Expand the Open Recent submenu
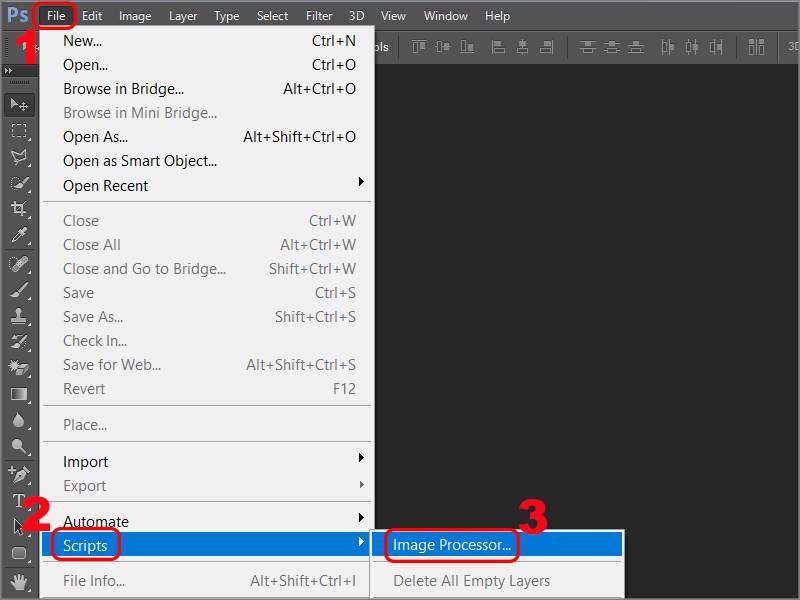Image resolution: width=800 pixels, height=600 pixels. (207, 185)
